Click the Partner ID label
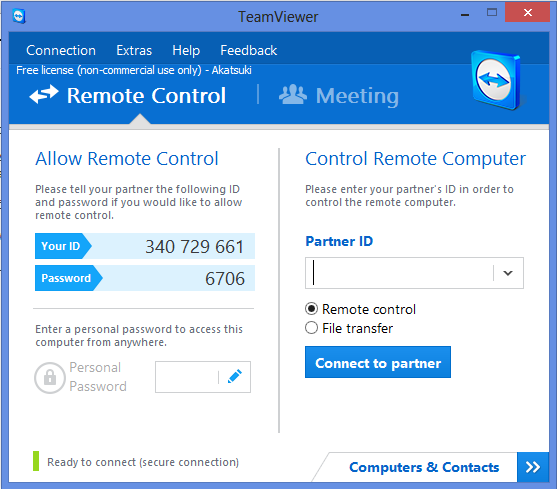 point(339,241)
